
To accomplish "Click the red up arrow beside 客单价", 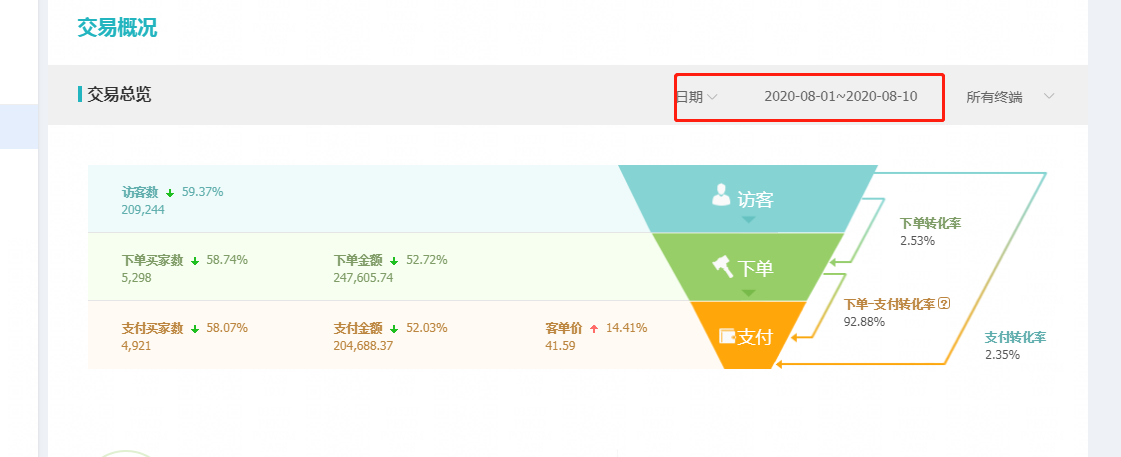I will click(x=593, y=329).
